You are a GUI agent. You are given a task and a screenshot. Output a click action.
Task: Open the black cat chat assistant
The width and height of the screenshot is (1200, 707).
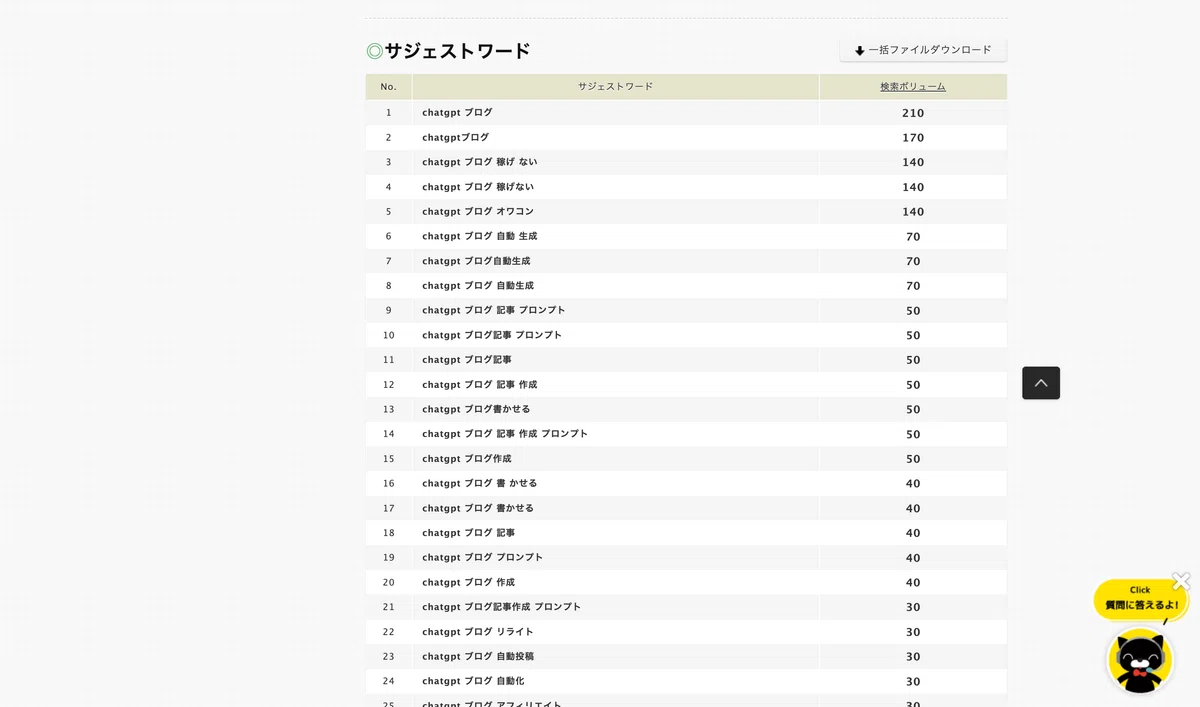point(1140,660)
